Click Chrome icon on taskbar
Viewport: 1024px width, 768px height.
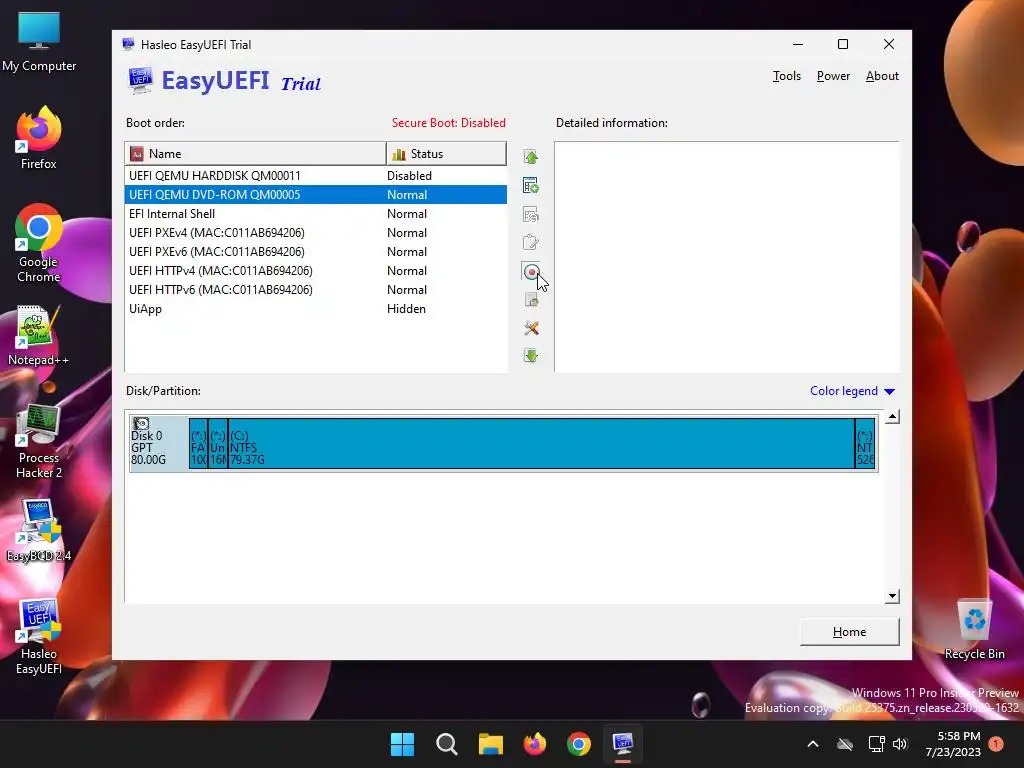pyautogui.click(x=579, y=744)
